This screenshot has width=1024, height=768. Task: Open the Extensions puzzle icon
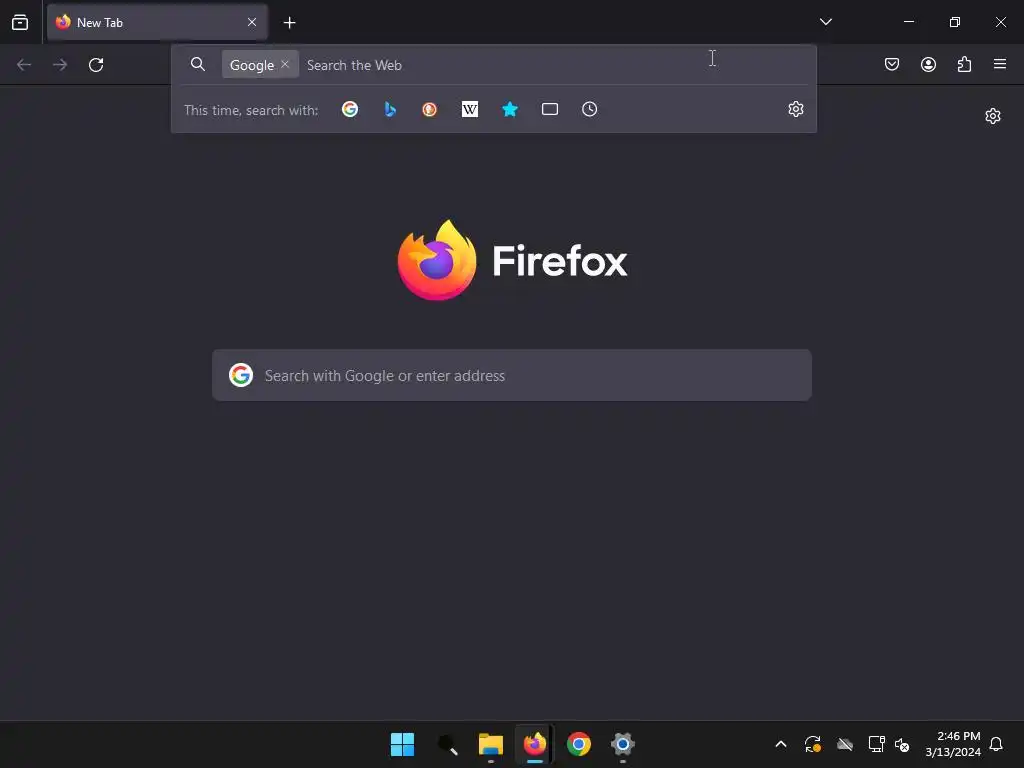click(965, 64)
